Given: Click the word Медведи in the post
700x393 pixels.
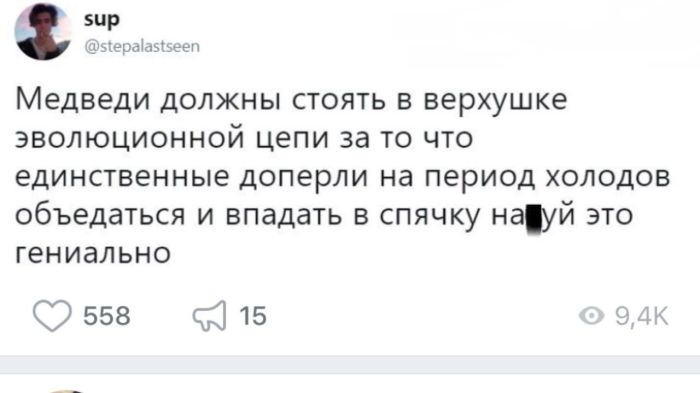Looking at the screenshot, I should pos(83,100).
